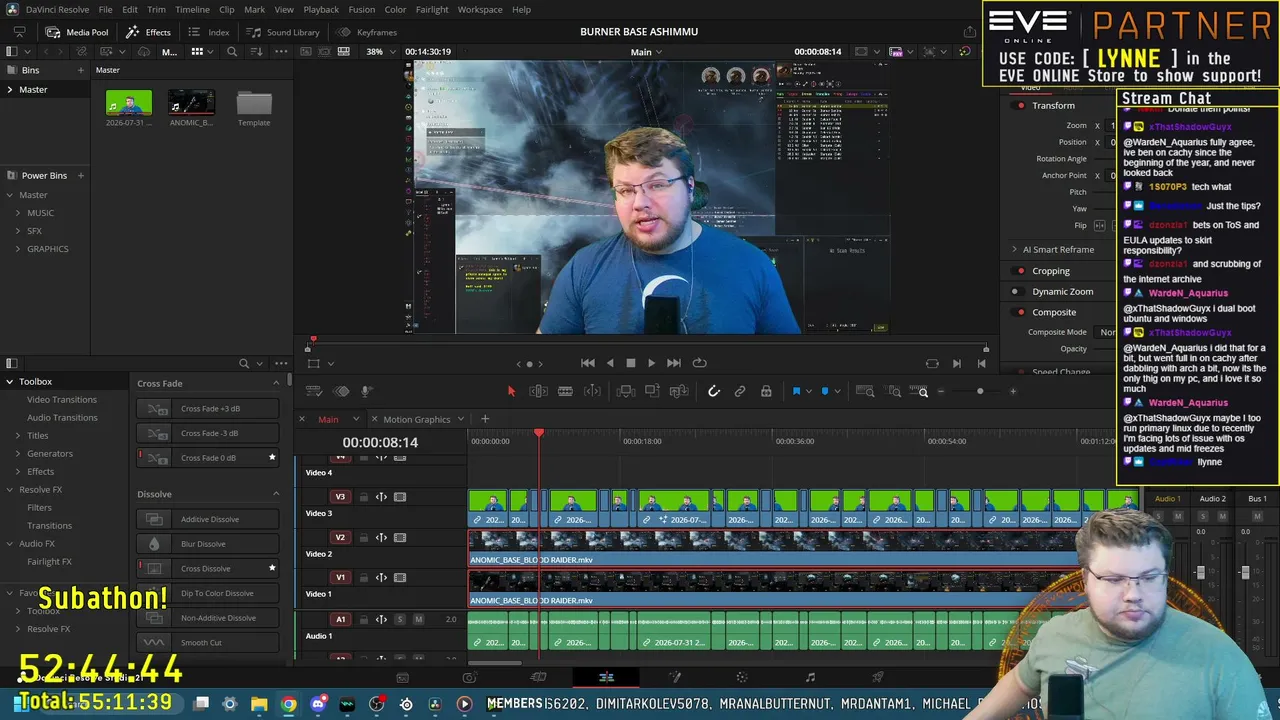This screenshot has height=720, width=1280.
Task: Click the blue Flag icon
Action: coord(796,391)
